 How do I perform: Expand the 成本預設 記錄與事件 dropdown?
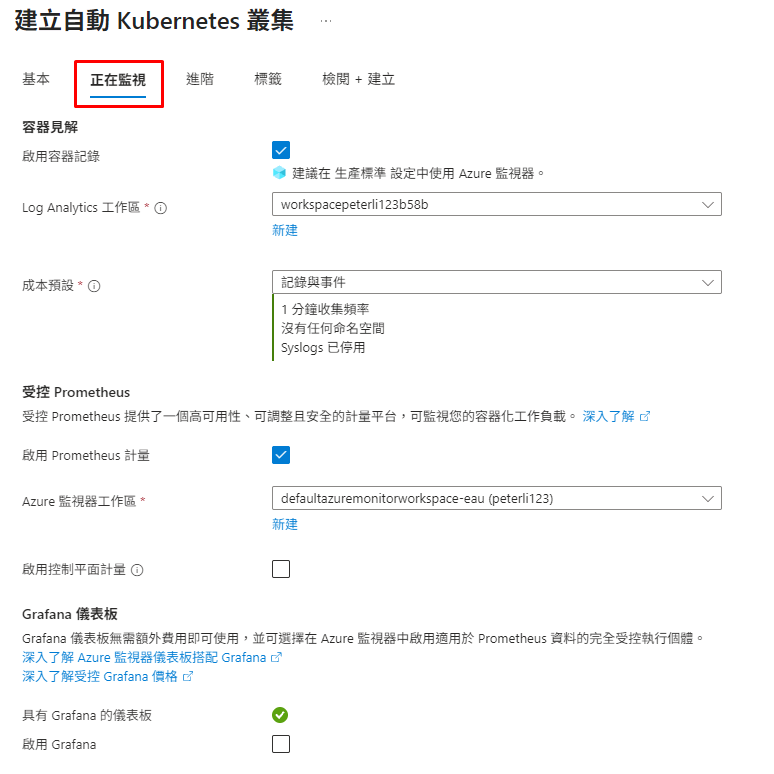coord(497,282)
